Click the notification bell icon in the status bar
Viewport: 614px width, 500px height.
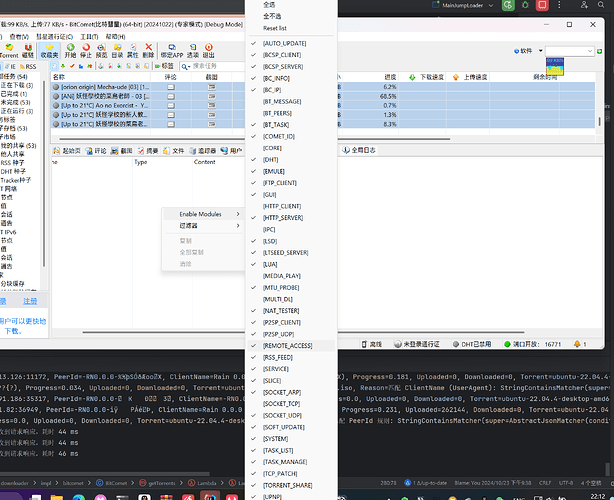(x=577, y=344)
